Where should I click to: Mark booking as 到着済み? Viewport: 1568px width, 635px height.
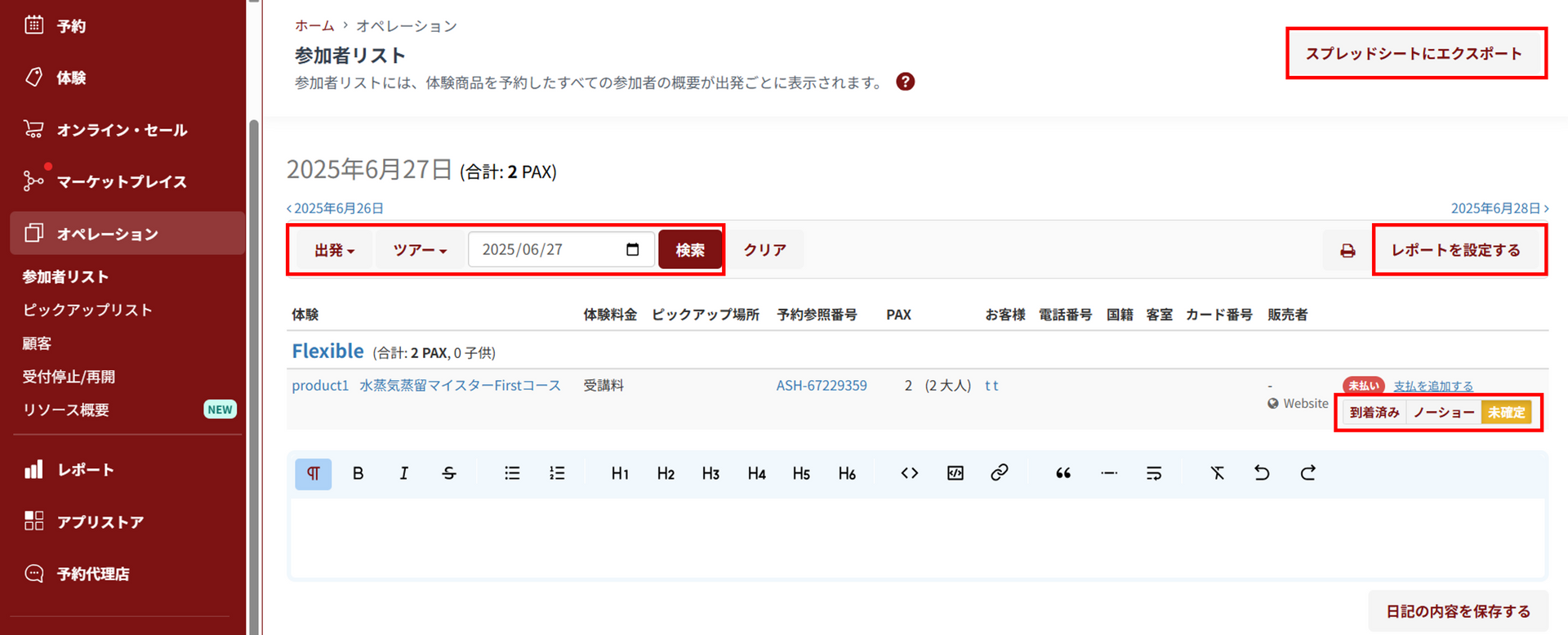pos(1374,413)
